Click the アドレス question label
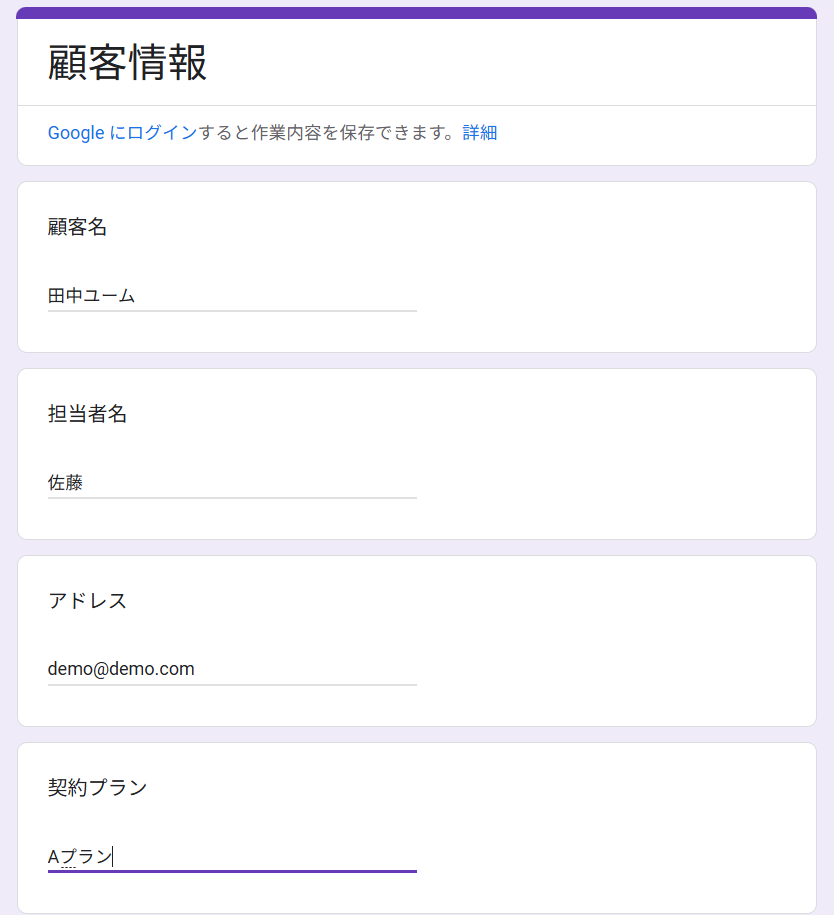Screen dimensions: 834x915 click(87, 601)
